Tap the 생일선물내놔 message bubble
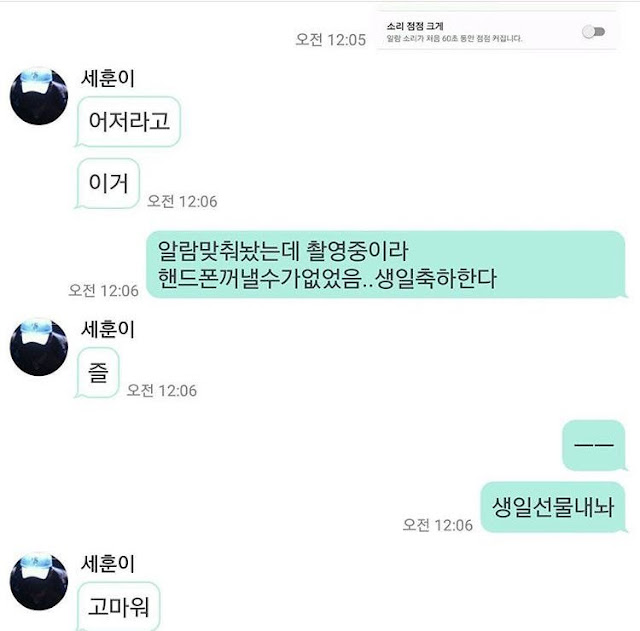 pos(553,507)
